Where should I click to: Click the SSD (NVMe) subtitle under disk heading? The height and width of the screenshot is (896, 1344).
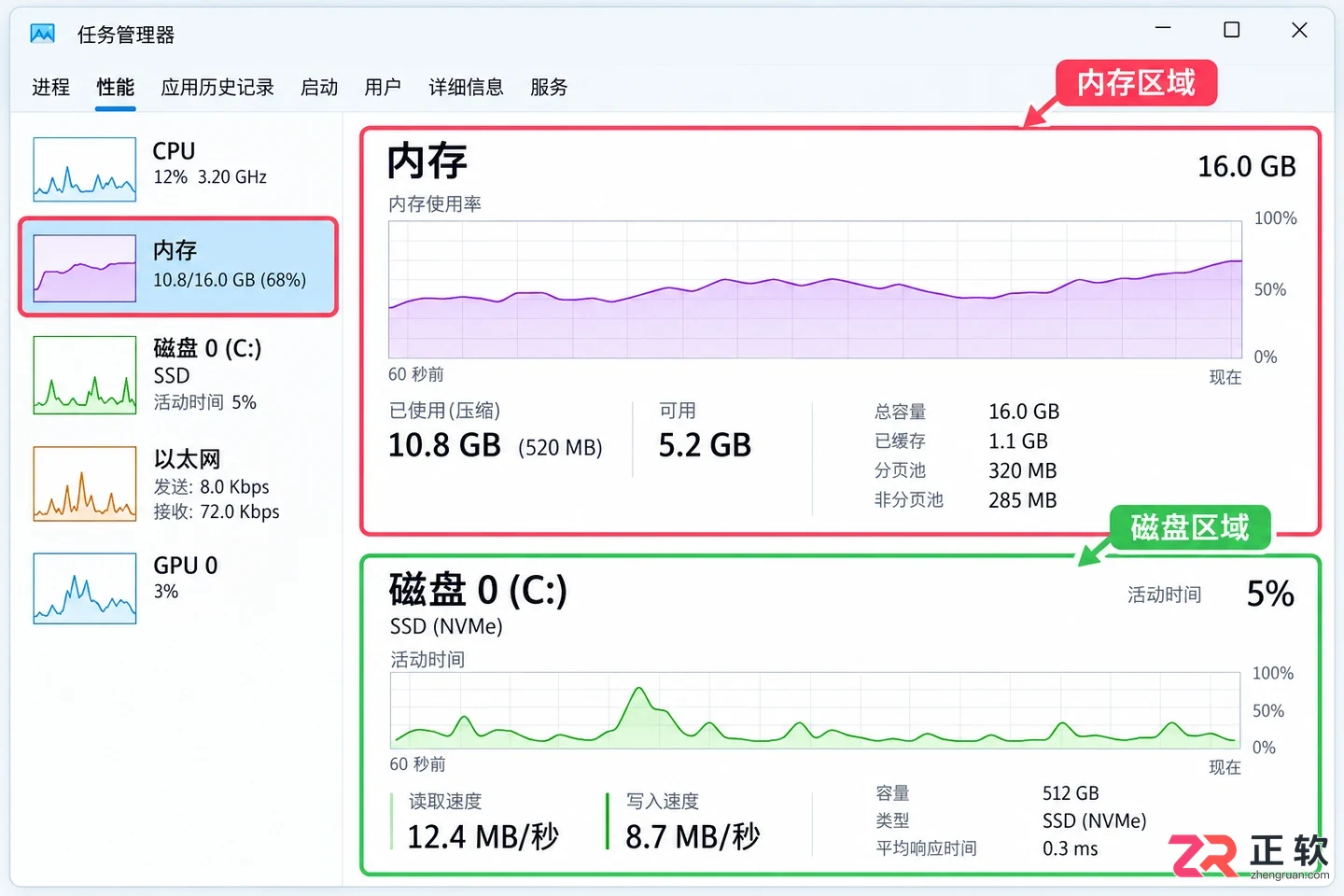click(x=446, y=626)
